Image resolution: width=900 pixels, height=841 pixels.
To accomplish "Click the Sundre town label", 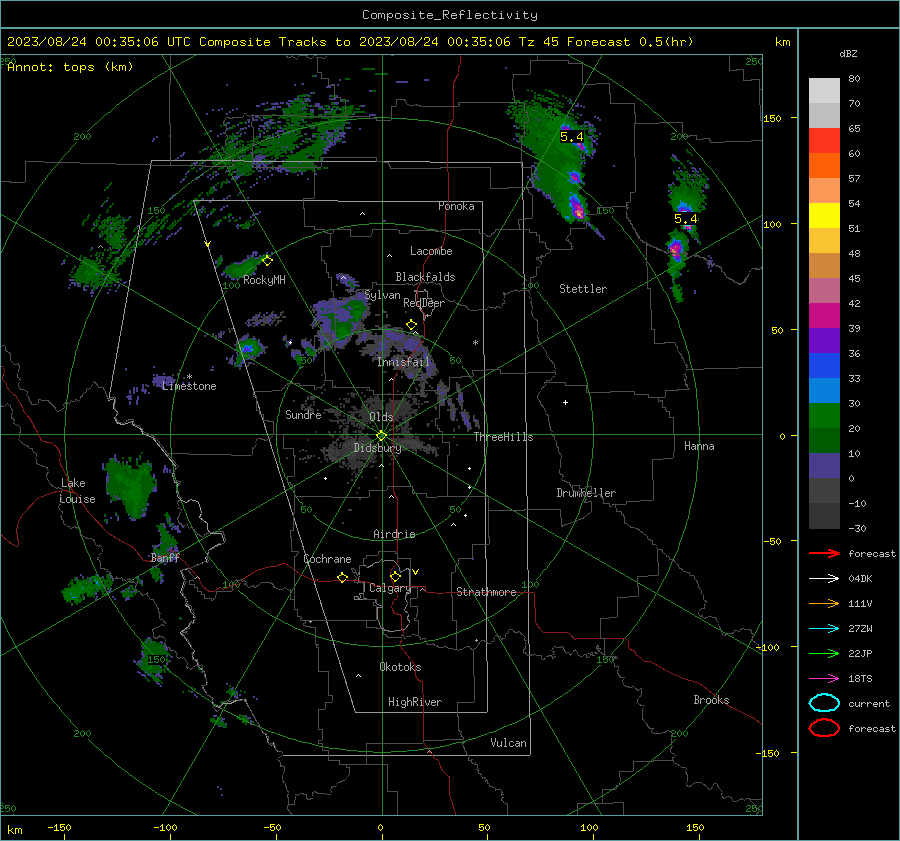I will click(x=303, y=414).
